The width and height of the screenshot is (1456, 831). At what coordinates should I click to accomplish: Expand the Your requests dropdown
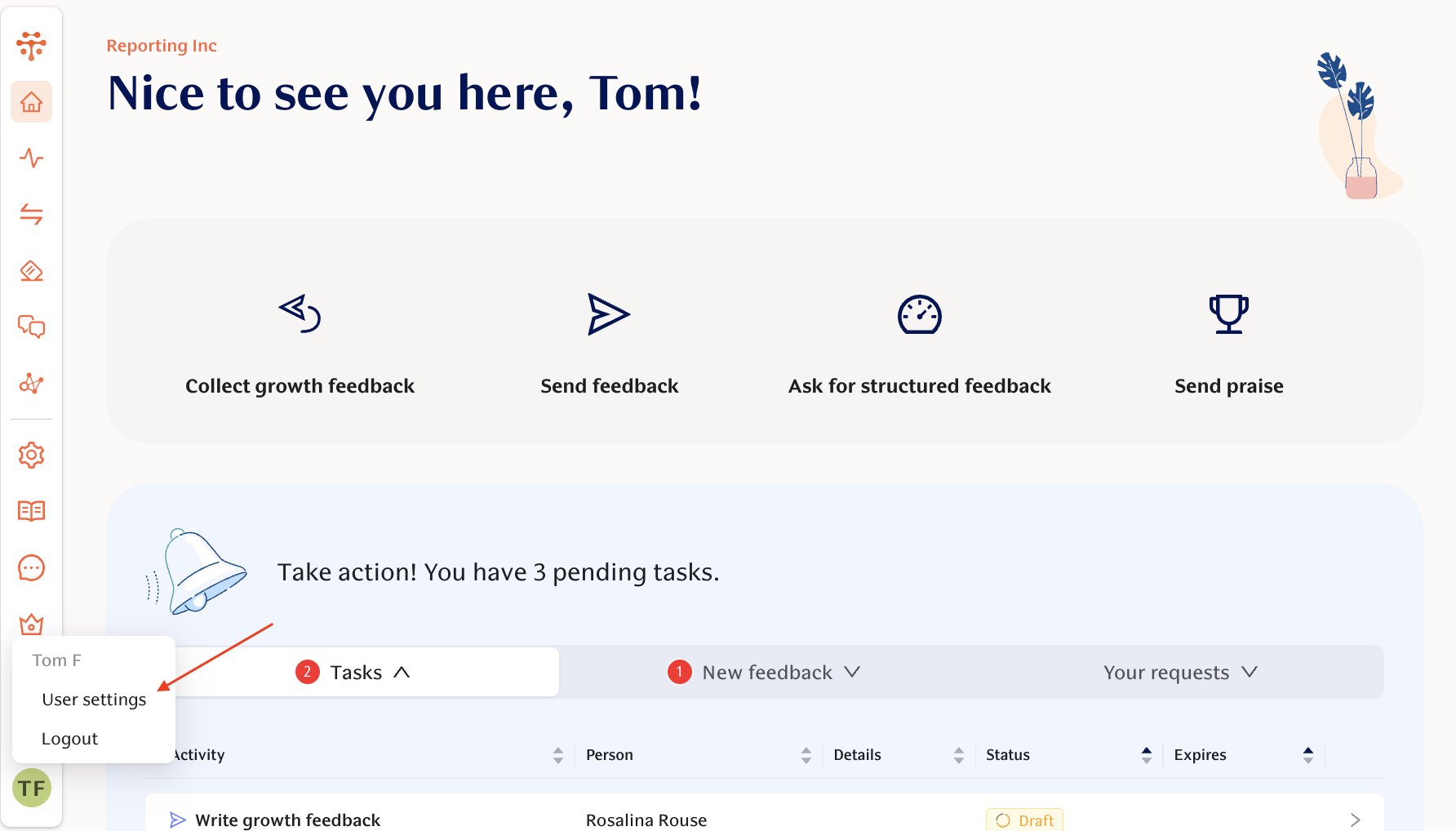[1249, 672]
